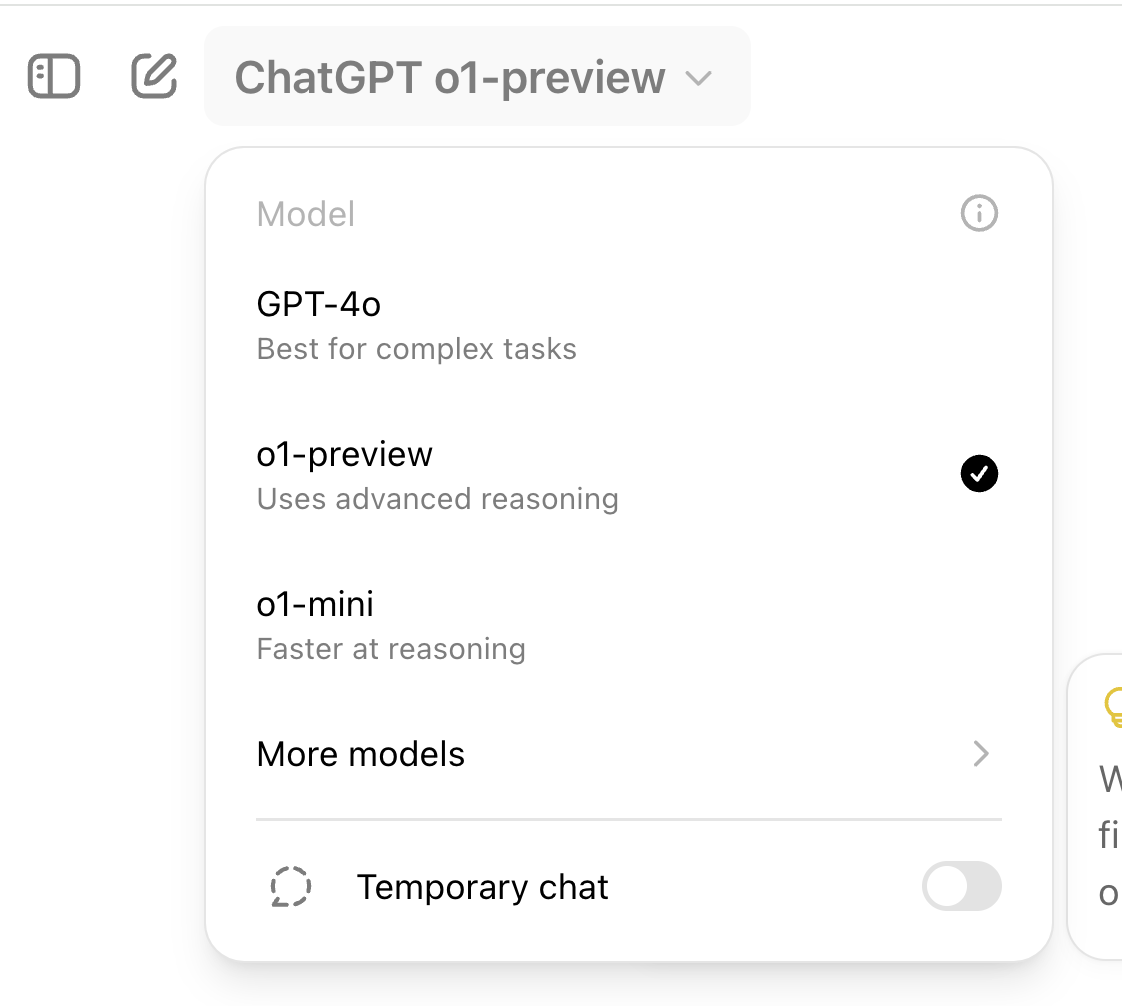The width and height of the screenshot is (1122, 1006).
Task: Expand the More models submenu arrow
Action: tap(981, 753)
